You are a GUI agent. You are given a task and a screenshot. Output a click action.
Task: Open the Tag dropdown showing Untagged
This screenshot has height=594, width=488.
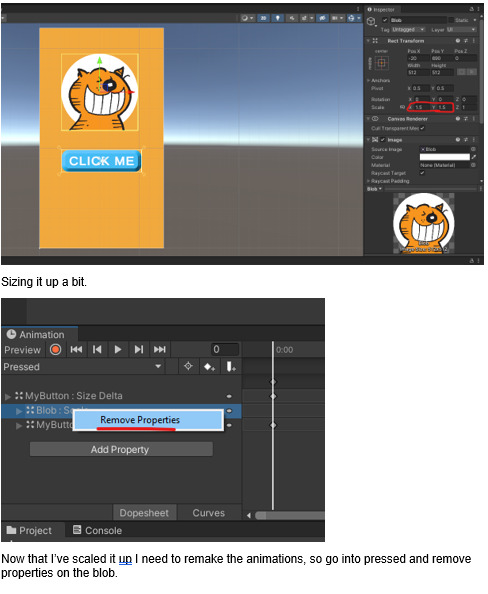click(x=408, y=30)
